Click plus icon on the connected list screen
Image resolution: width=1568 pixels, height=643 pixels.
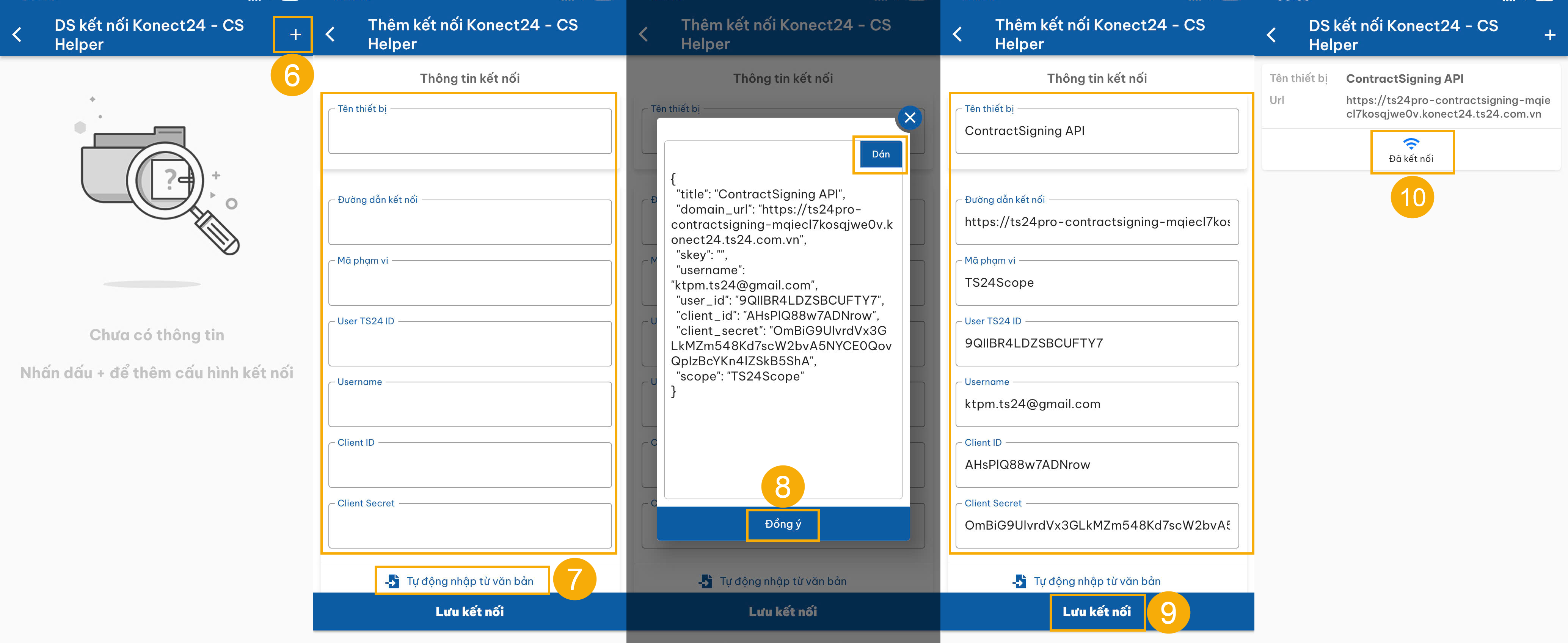tap(1549, 35)
